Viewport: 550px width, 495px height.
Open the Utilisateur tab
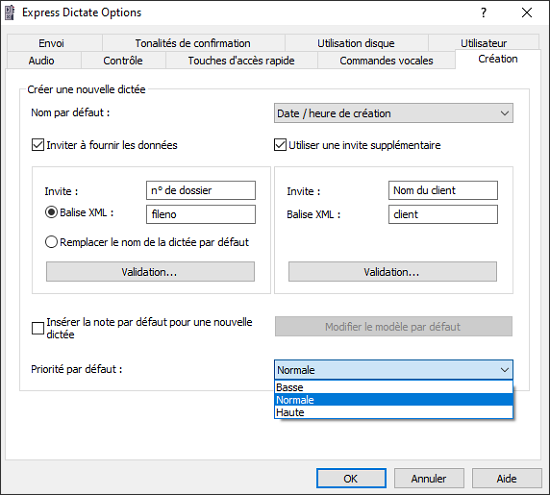(x=483, y=43)
